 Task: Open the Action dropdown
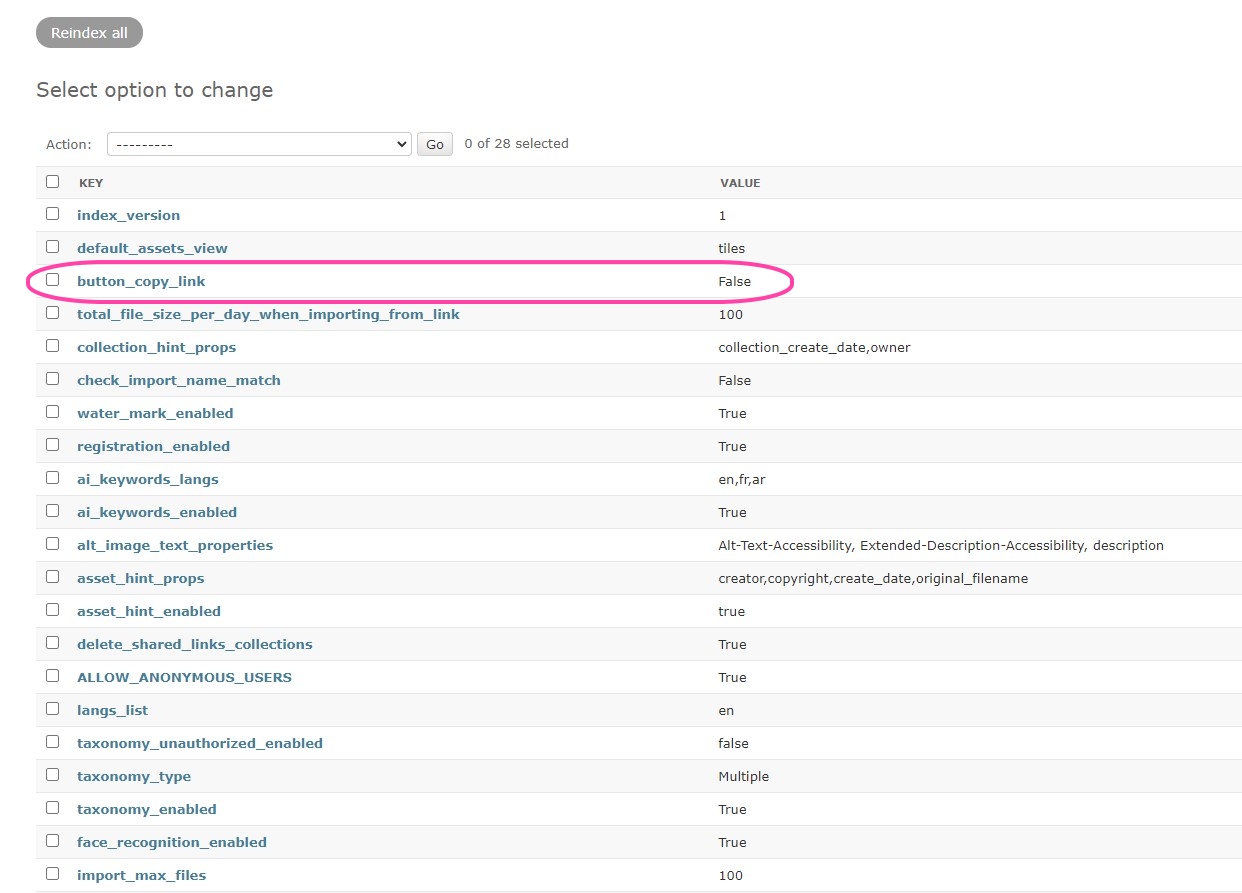coord(259,144)
